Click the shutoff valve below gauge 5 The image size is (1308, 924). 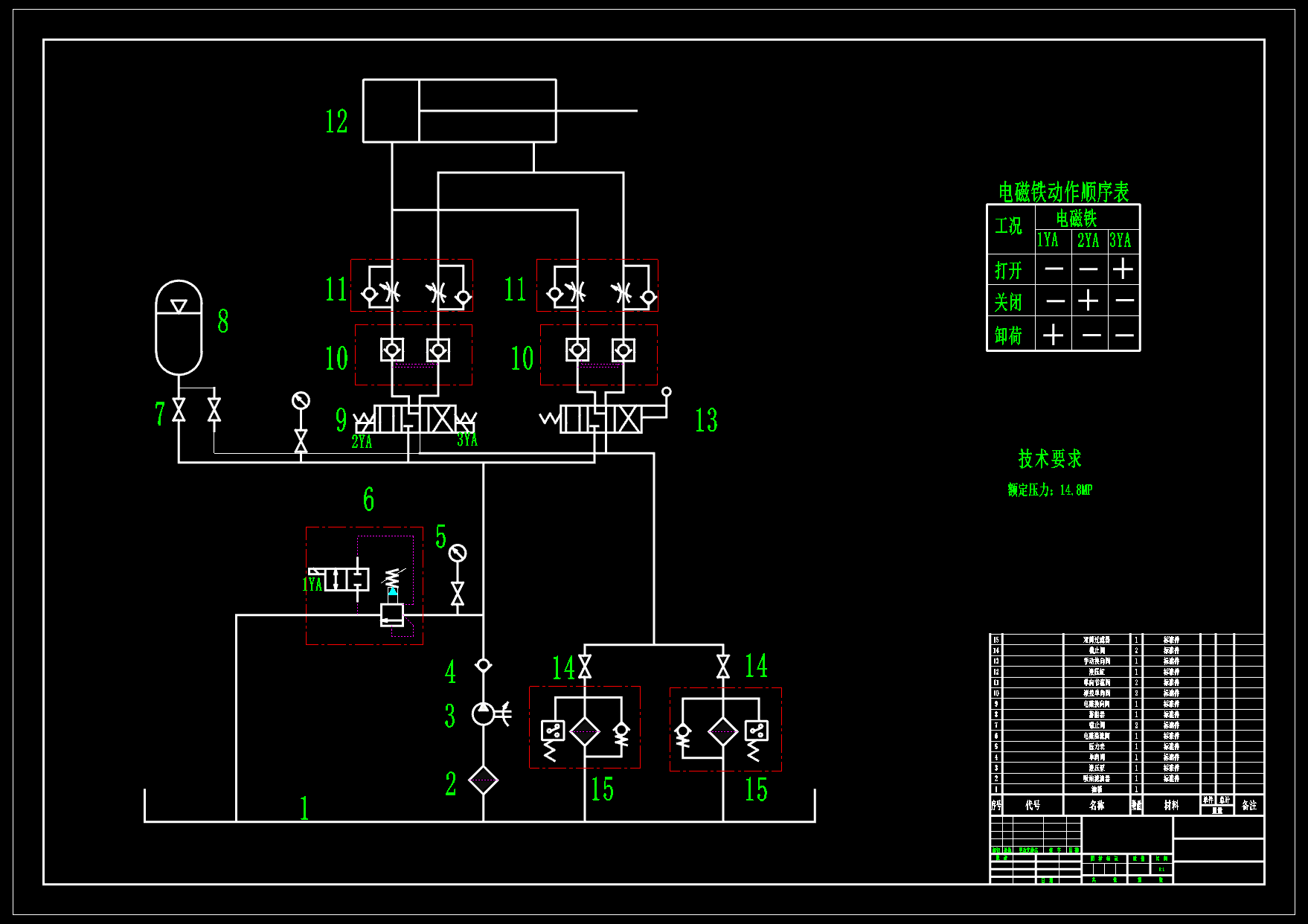pyautogui.click(x=458, y=594)
